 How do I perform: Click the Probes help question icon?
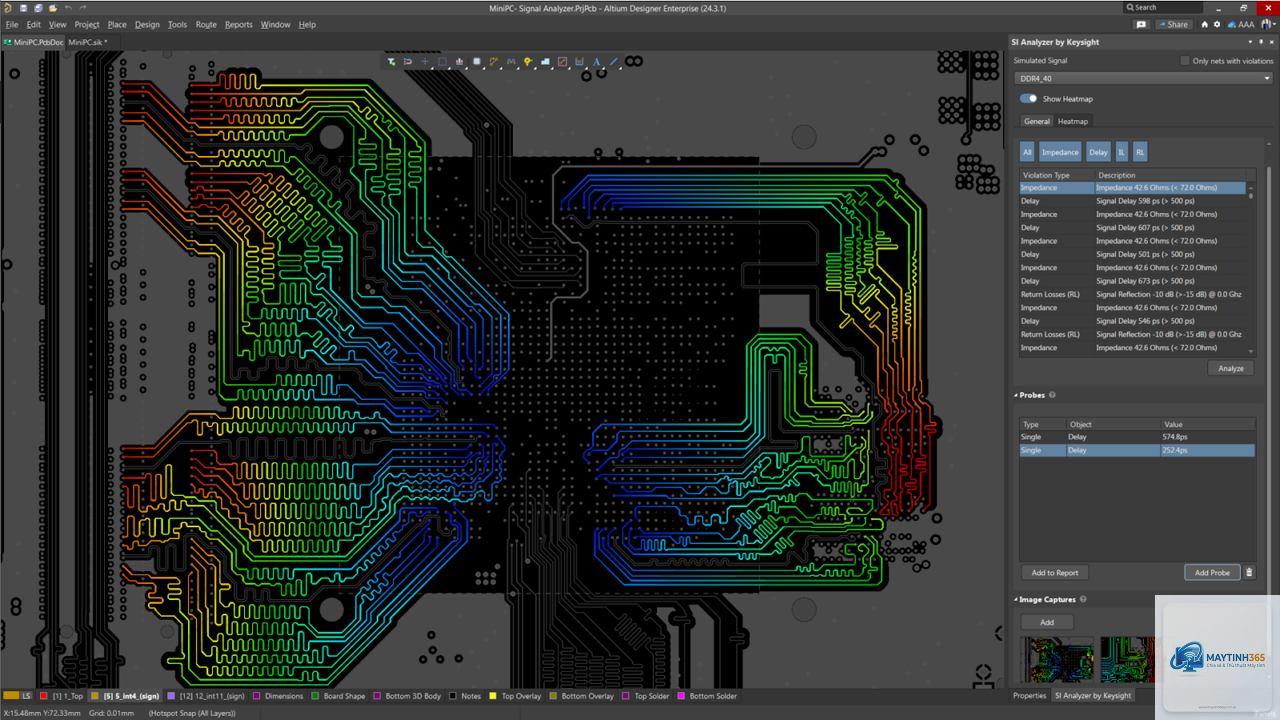(1052, 395)
